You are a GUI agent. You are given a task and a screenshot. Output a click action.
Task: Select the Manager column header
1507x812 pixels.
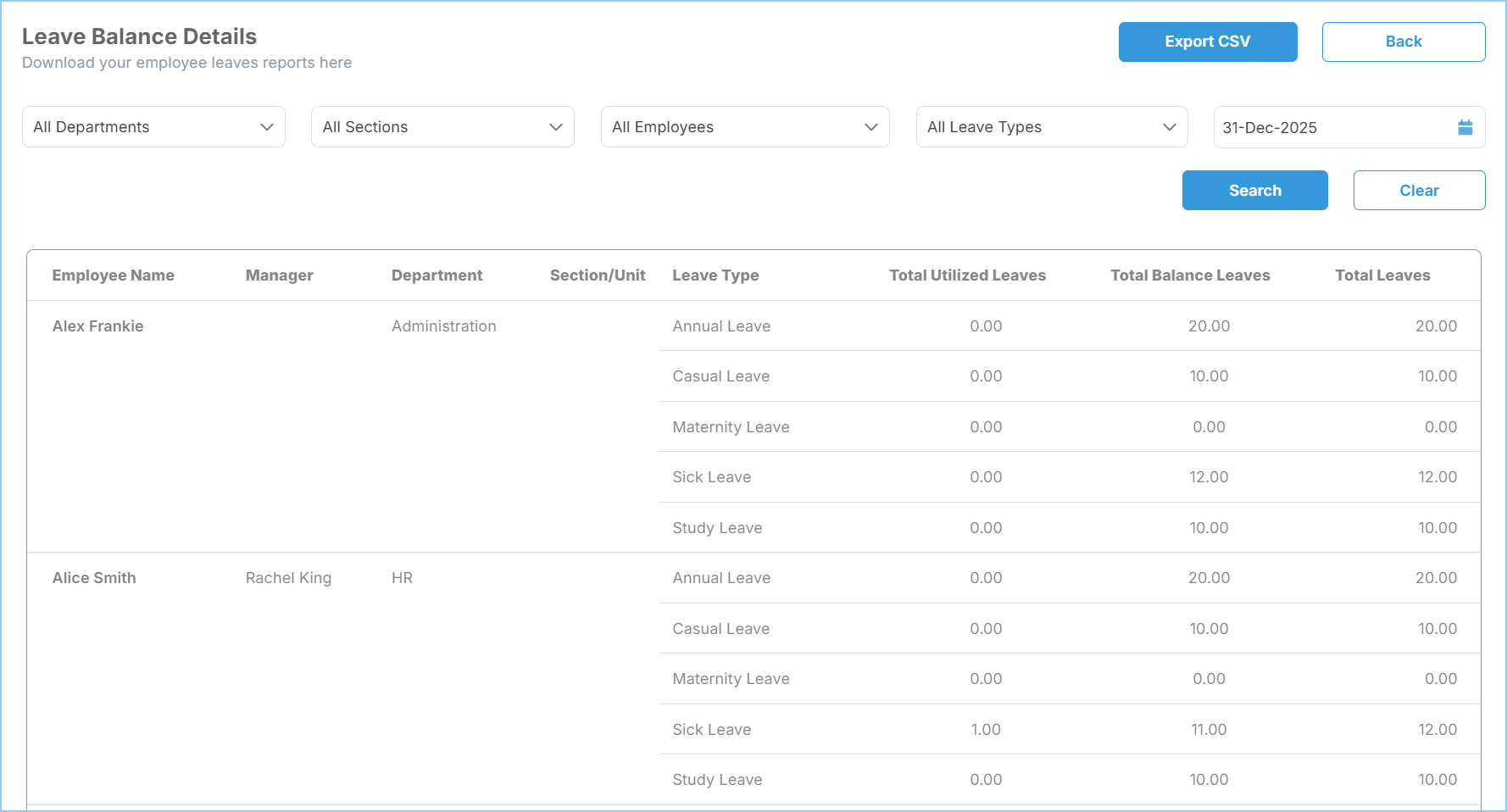pos(280,275)
